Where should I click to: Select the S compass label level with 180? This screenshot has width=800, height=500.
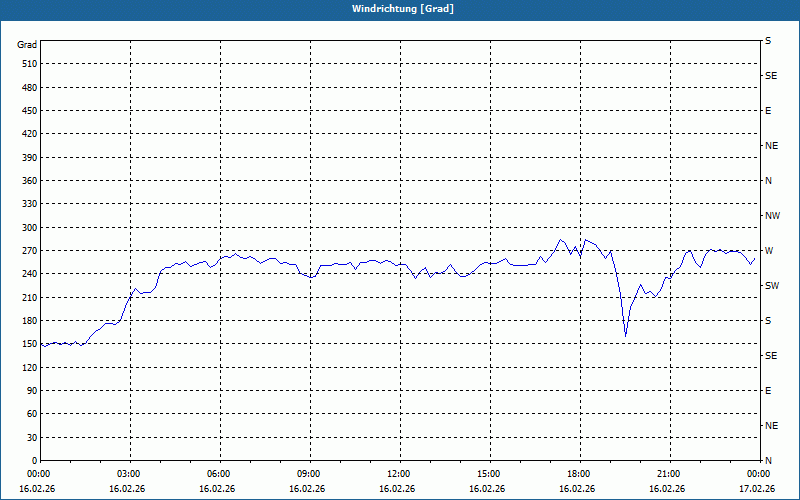(768, 321)
